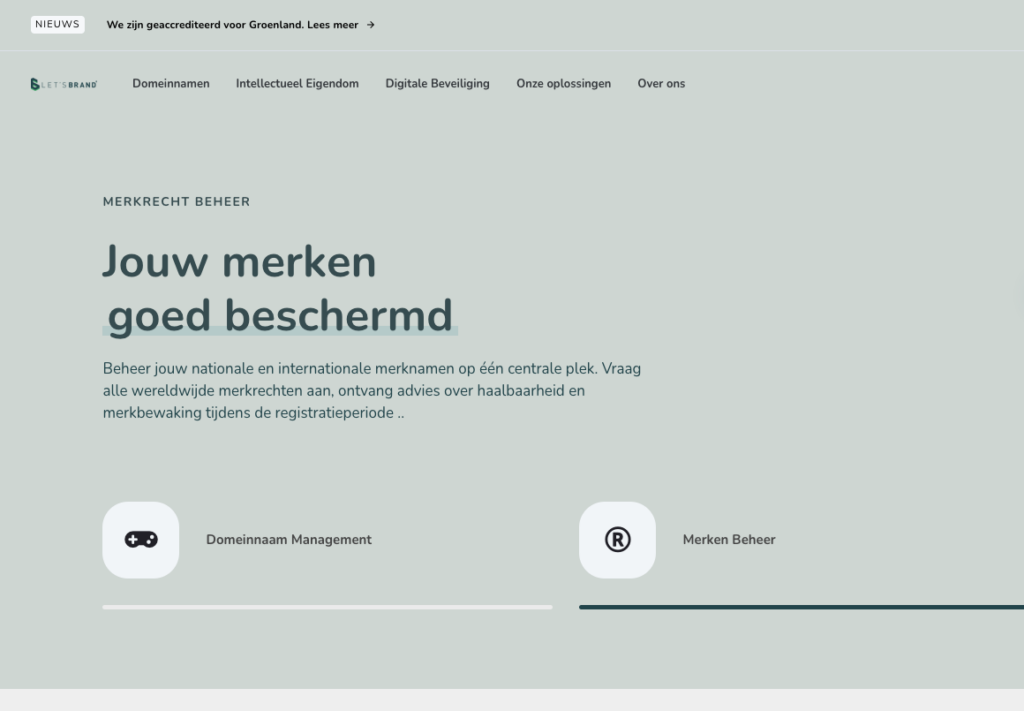Click the underlined goed beschermd text
The image size is (1024, 711).
pos(280,316)
